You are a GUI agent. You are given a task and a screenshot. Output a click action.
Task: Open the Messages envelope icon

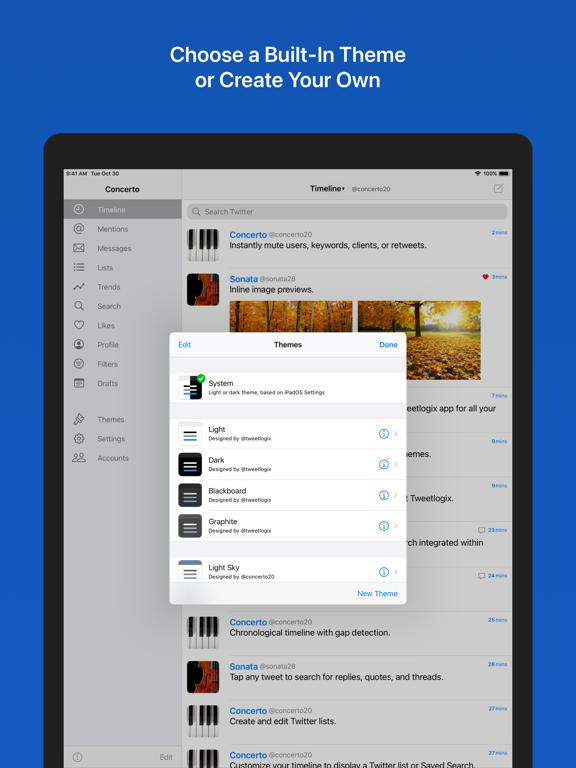coord(79,248)
